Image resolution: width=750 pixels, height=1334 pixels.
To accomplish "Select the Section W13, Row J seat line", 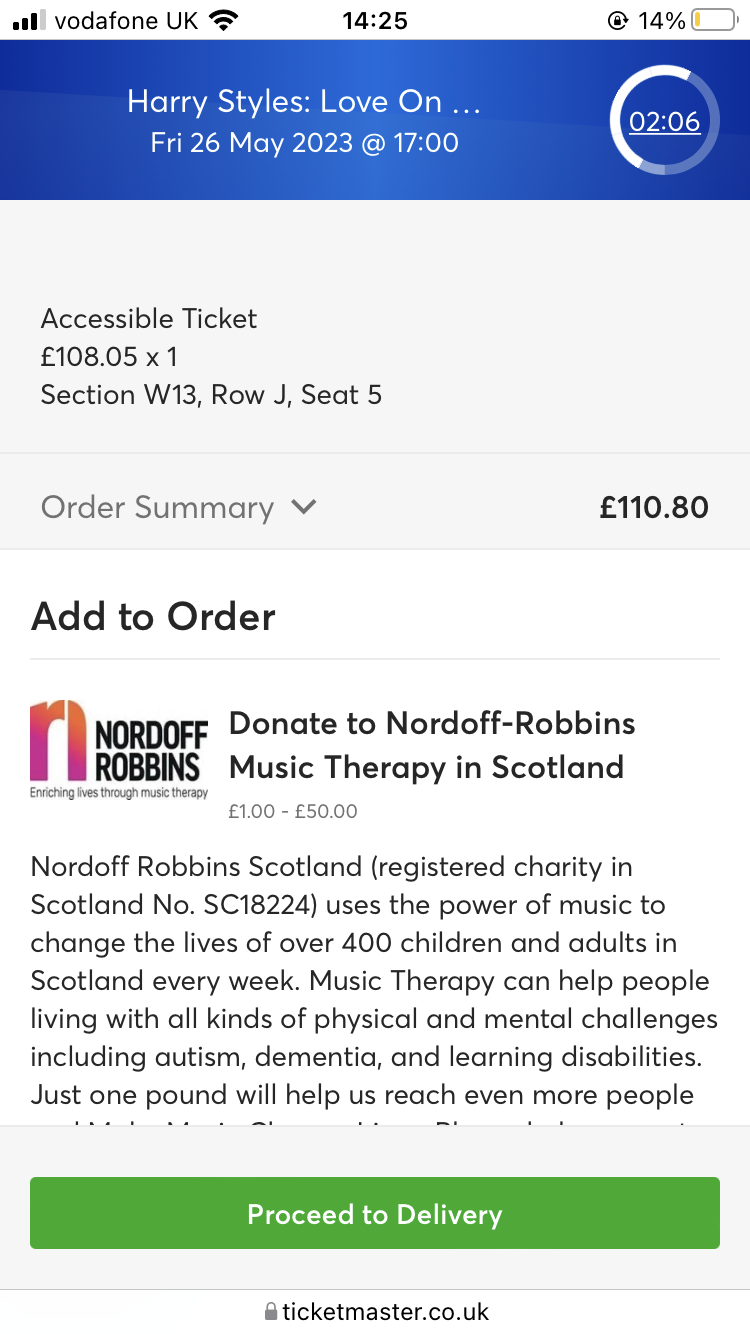I will coord(211,395).
